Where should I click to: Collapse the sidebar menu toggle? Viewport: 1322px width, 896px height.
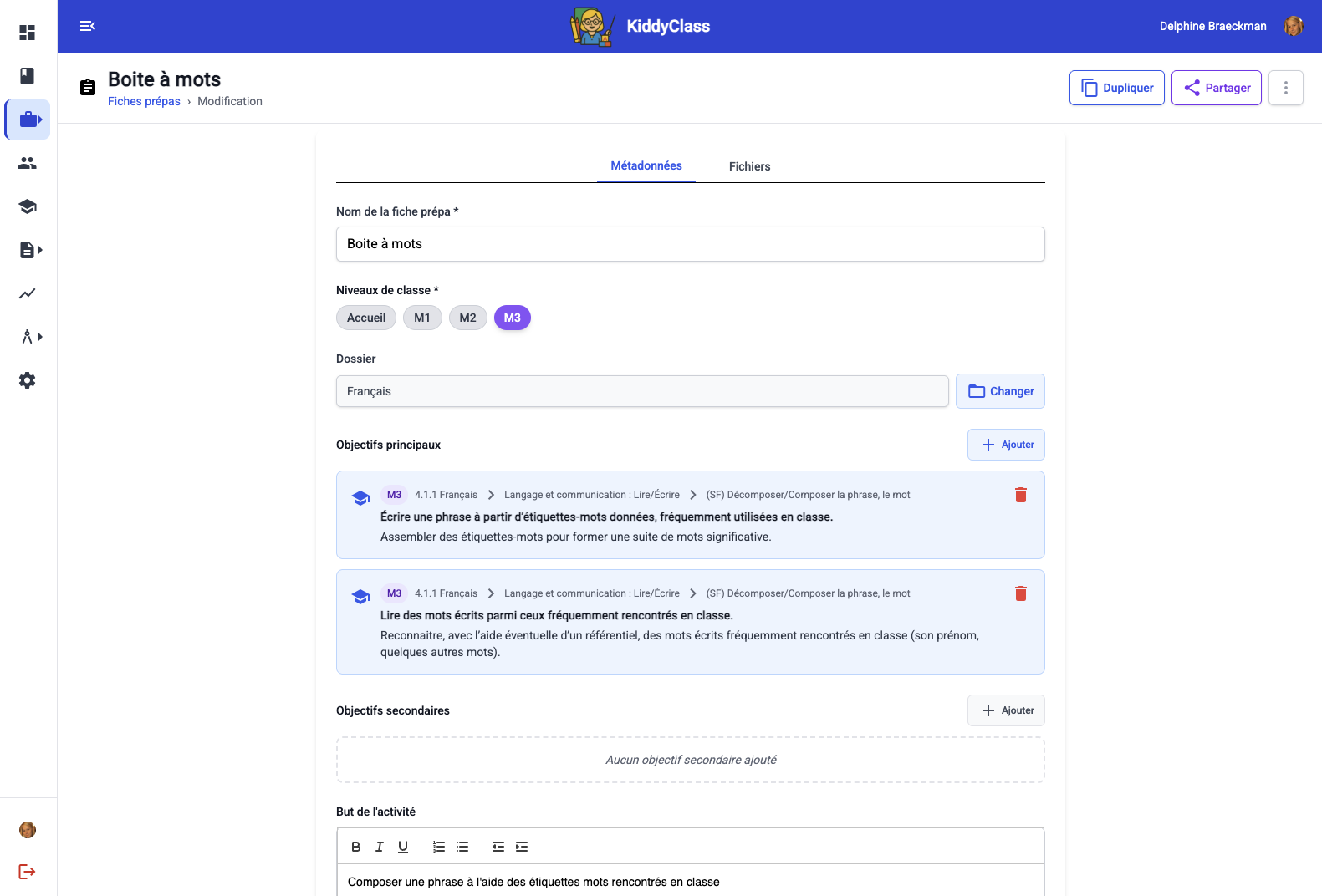(x=87, y=26)
